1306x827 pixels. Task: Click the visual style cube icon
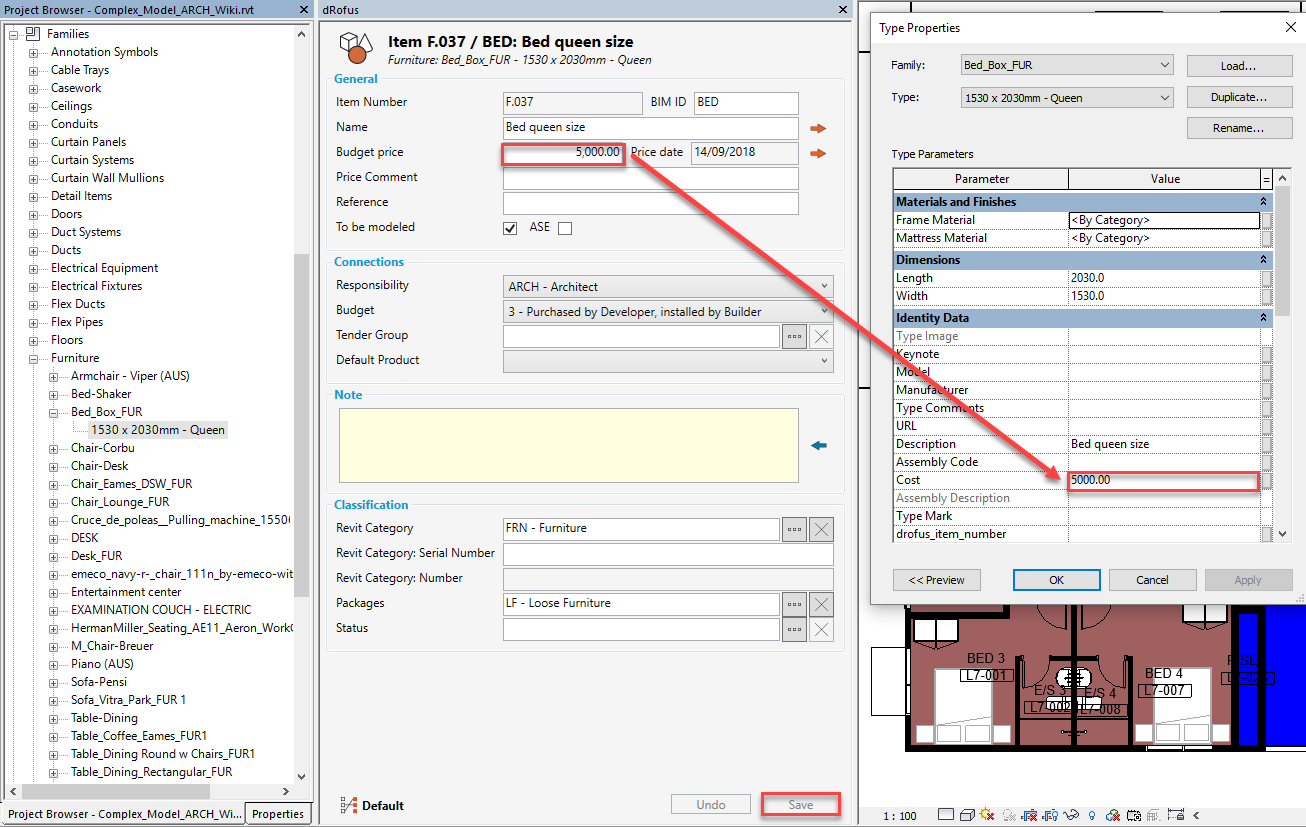pos(967,815)
